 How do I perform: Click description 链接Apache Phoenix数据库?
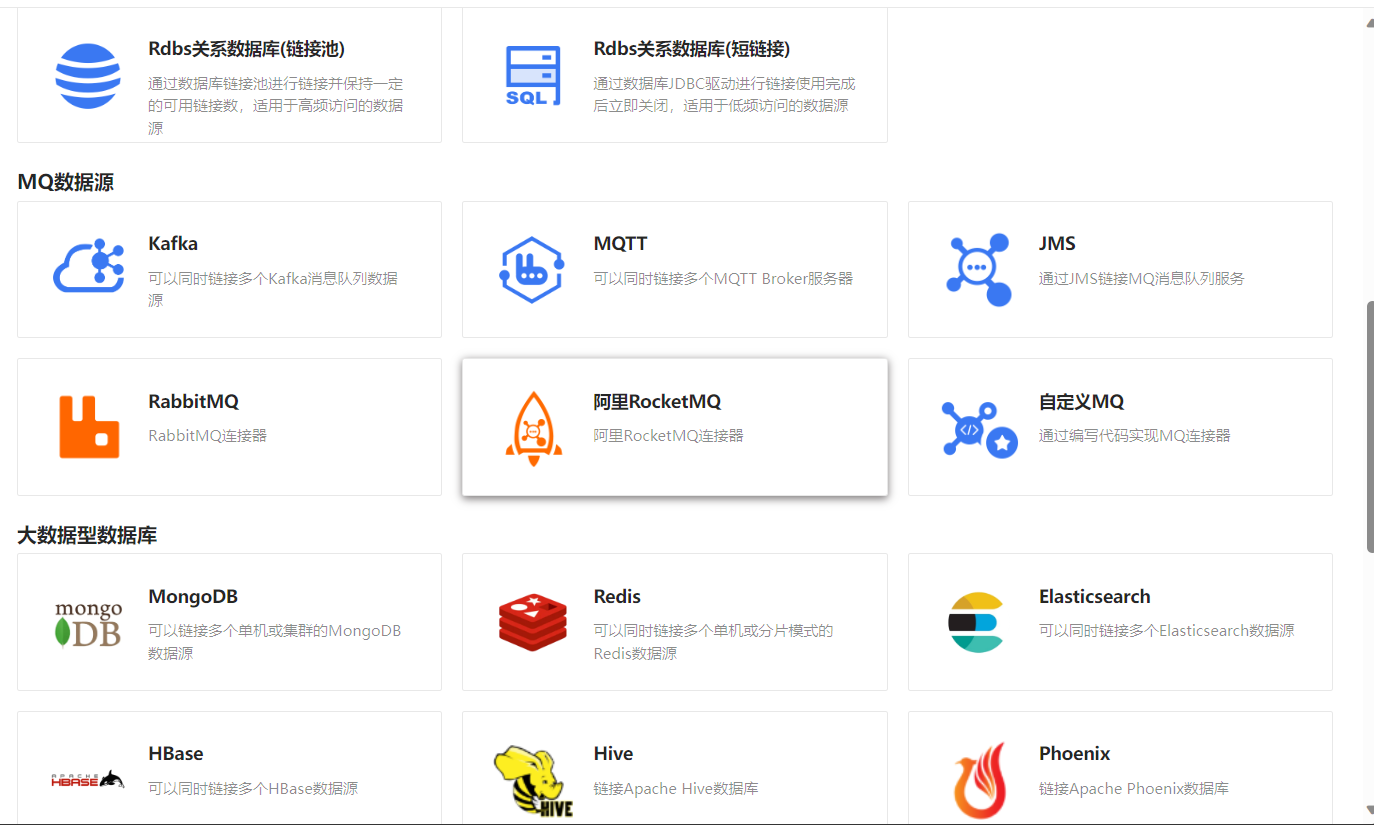pos(1134,789)
